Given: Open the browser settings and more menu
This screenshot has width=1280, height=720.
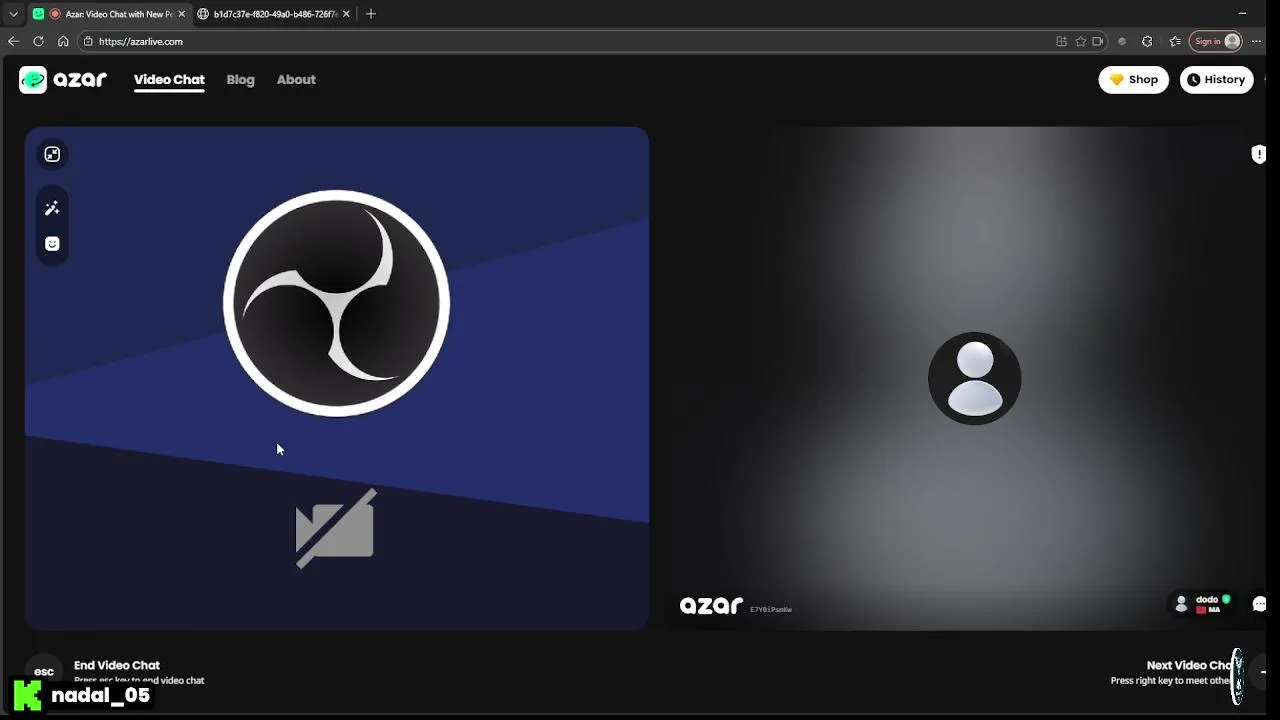Looking at the screenshot, I should tap(1257, 41).
